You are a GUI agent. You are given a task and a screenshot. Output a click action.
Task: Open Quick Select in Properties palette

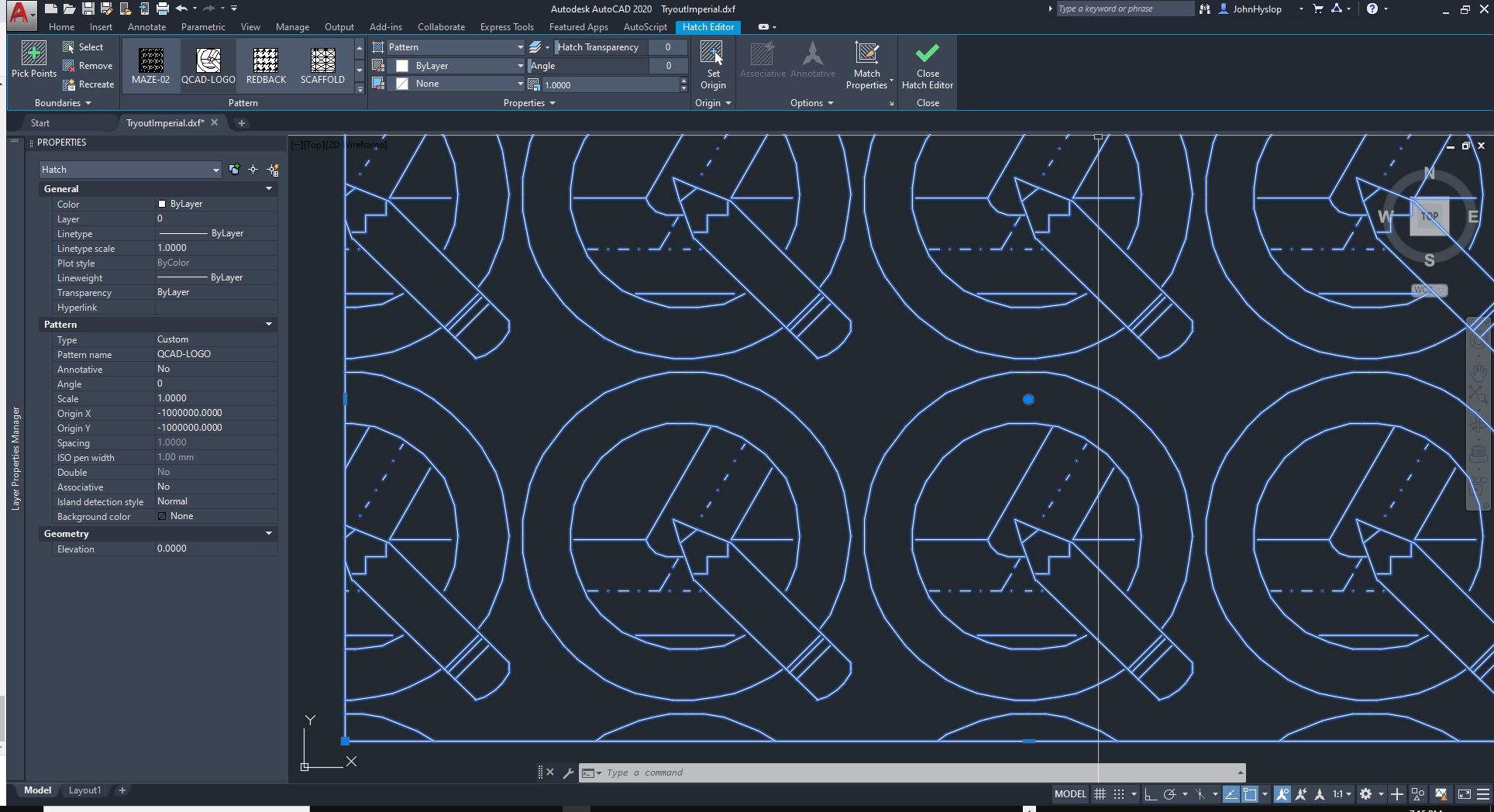coord(273,170)
